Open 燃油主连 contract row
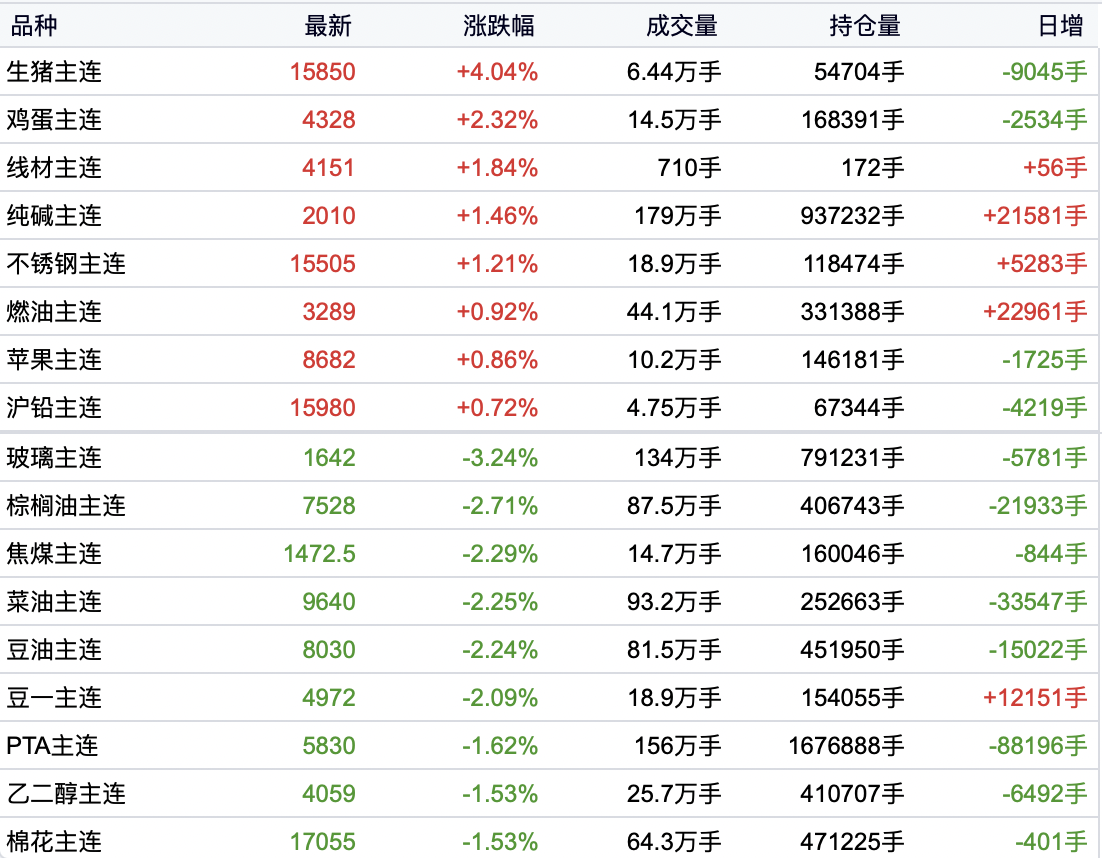Image resolution: width=1102 pixels, height=858 pixels. (549, 311)
